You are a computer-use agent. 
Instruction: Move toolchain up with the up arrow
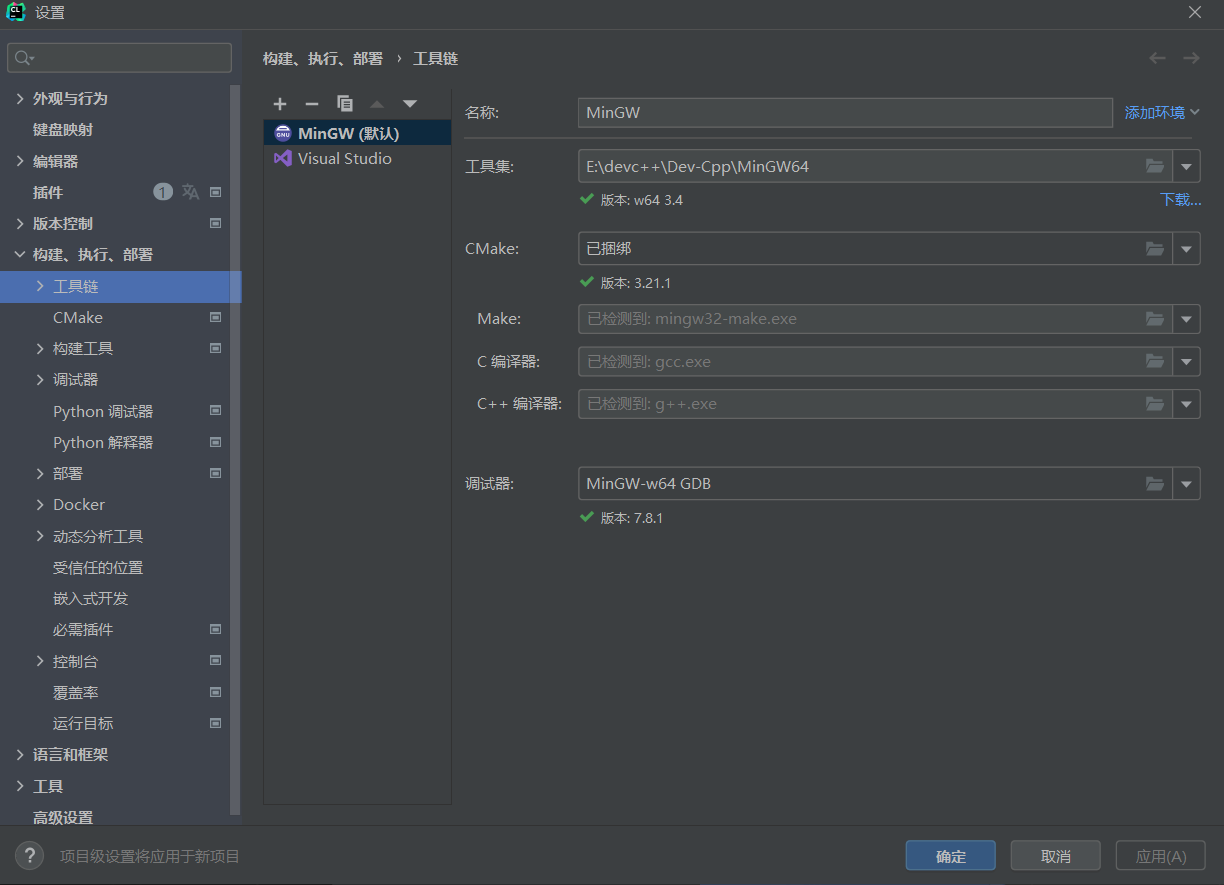(x=377, y=104)
